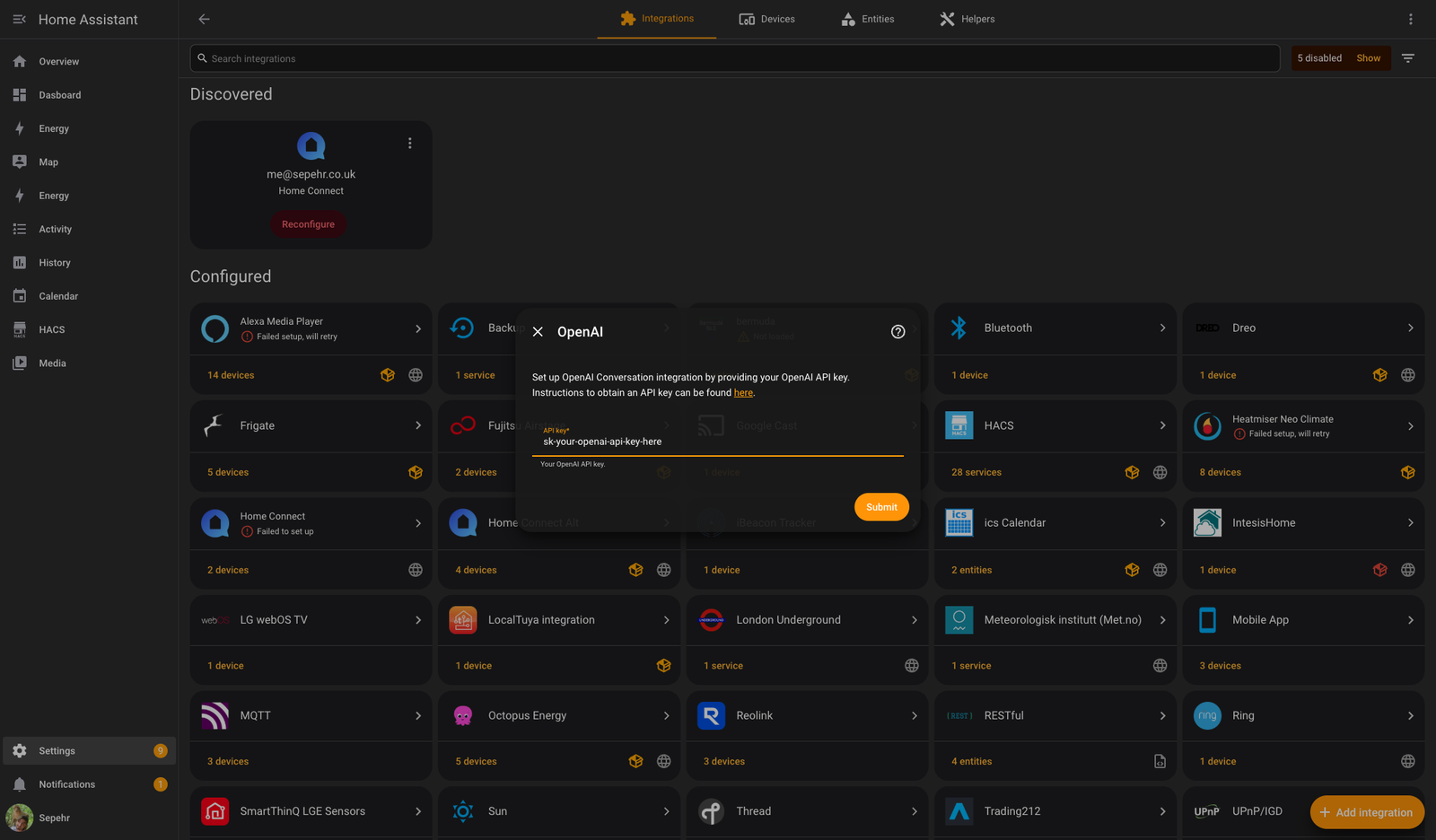Click the Sun integration icon
The image size is (1436, 840).
463,811
